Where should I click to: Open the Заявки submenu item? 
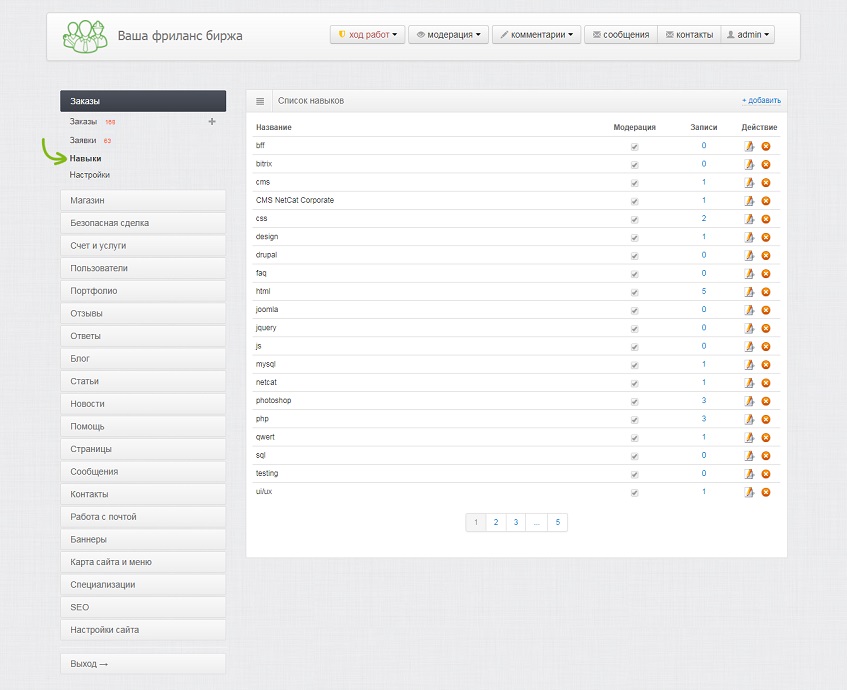(83, 140)
